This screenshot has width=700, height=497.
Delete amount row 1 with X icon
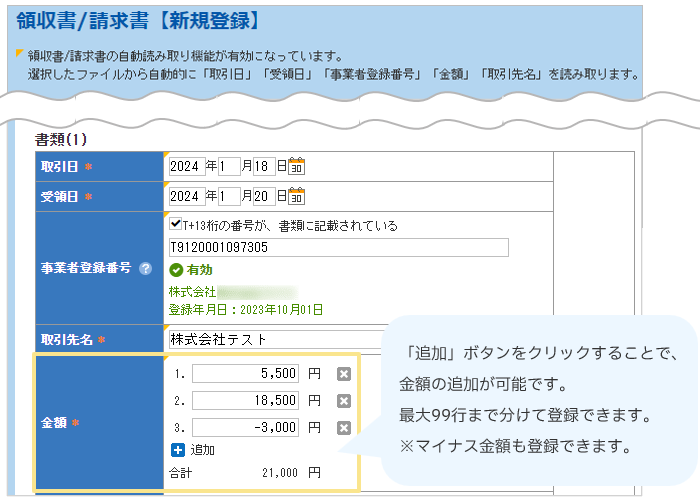[344, 374]
